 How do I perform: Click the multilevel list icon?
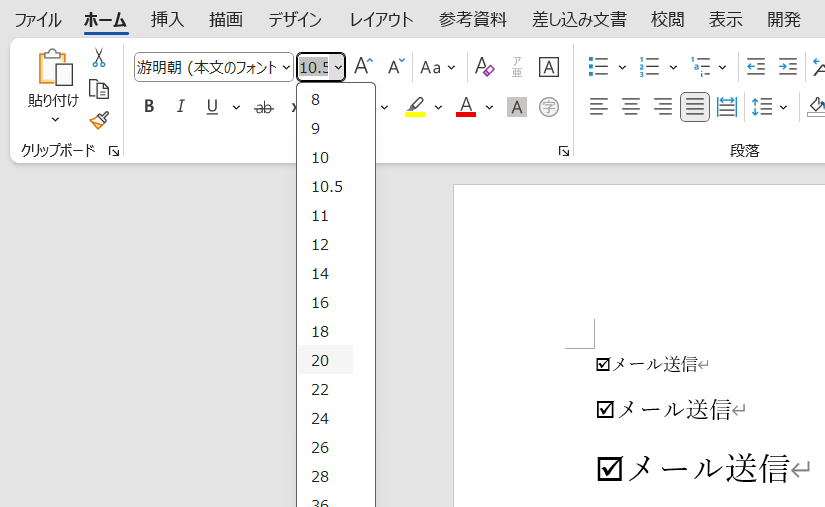point(700,67)
